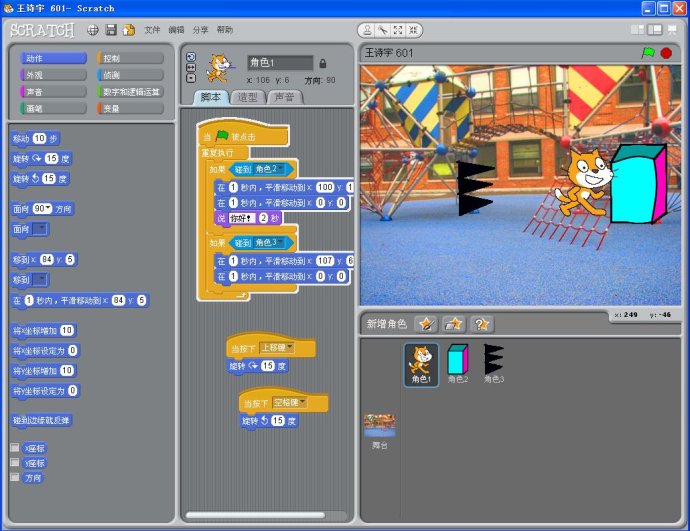Check the y座标 reporter checkbox
The image size is (690, 531).
coord(15,462)
